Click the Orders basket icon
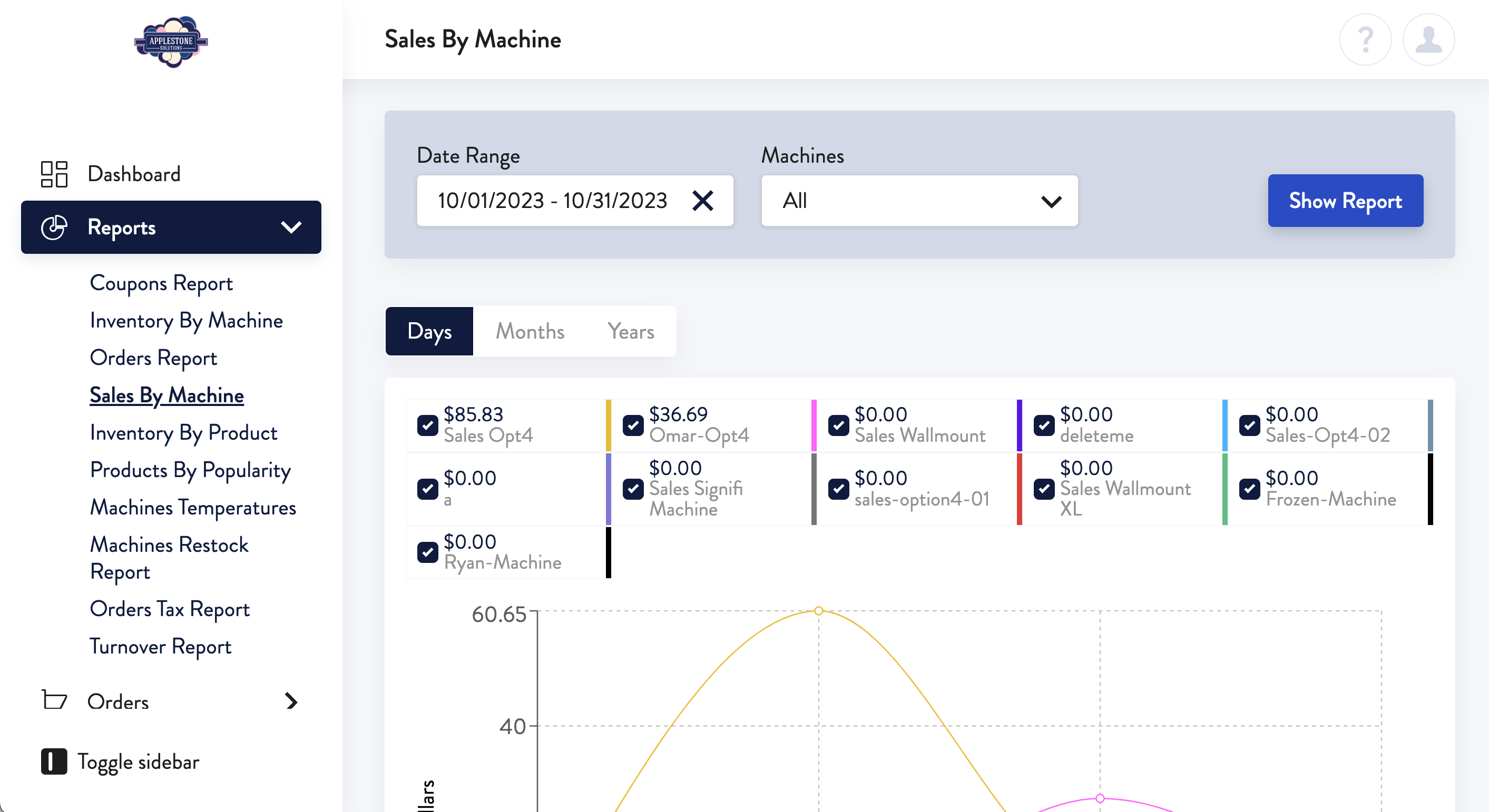The width and height of the screenshot is (1489, 812). (x=54, y=700)
